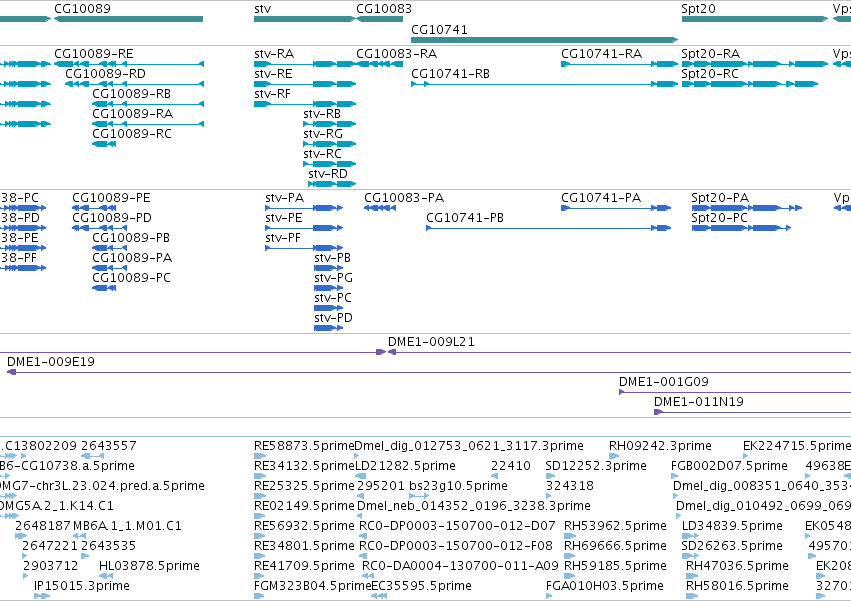The image size is (851, 601).
Task: Click the stv-PA protein
Action: tap(304, 208)
